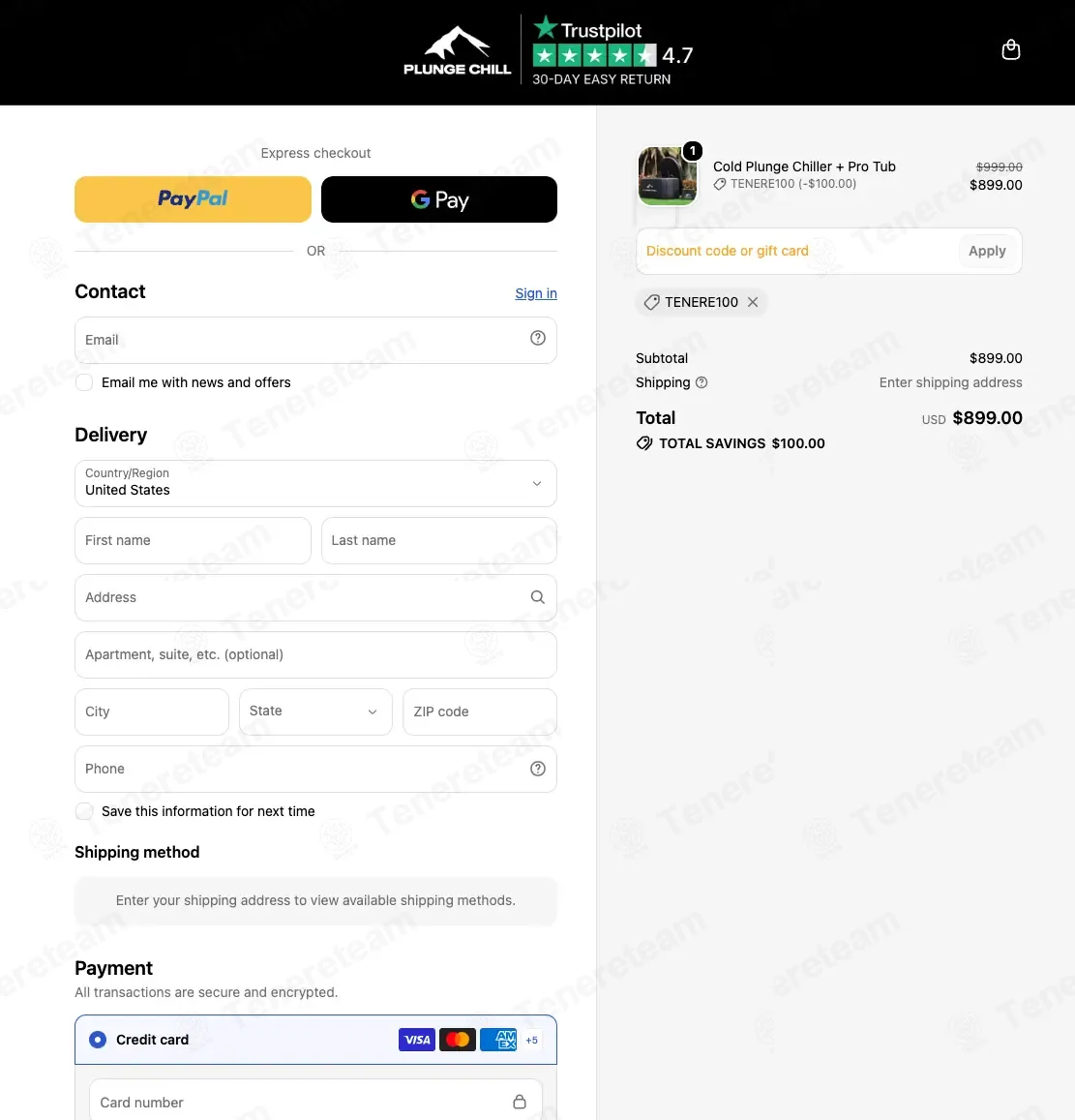This screenshot has height=1120, width=1075.
Task: Click the Mastercard icon
Action: point(458,1040)
